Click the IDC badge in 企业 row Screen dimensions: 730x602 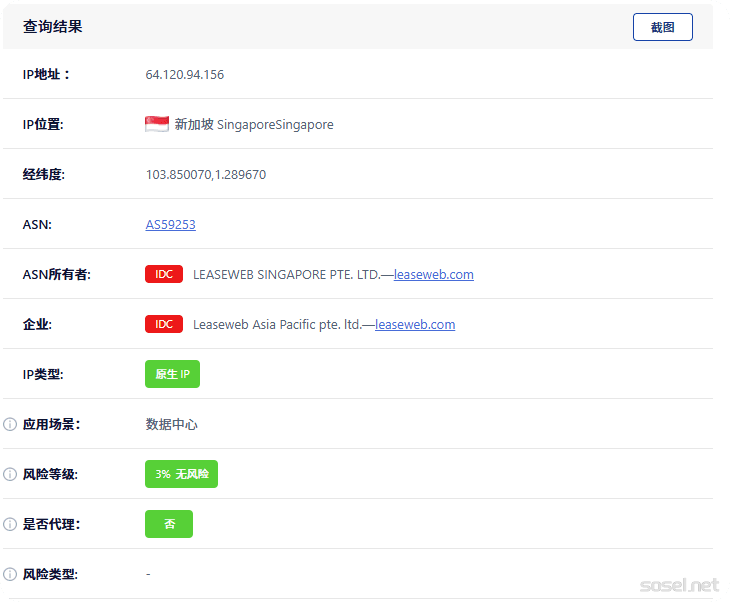coord(164,324)
